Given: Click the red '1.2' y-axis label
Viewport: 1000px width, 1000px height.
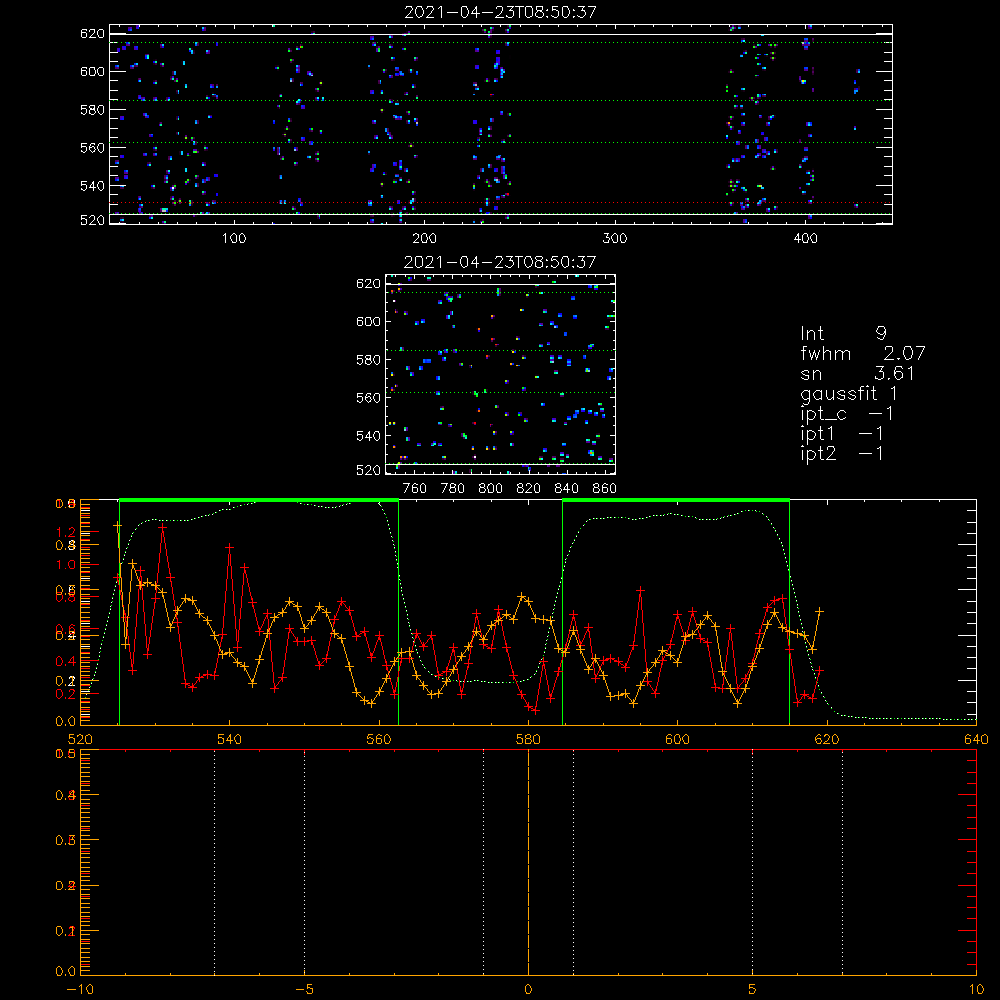Looking at the screenshot, I should coord(66,532).
